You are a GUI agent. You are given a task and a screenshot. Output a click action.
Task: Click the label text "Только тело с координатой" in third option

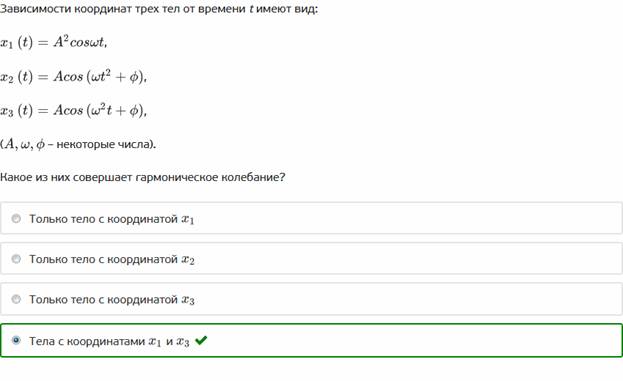click(103, 300)
